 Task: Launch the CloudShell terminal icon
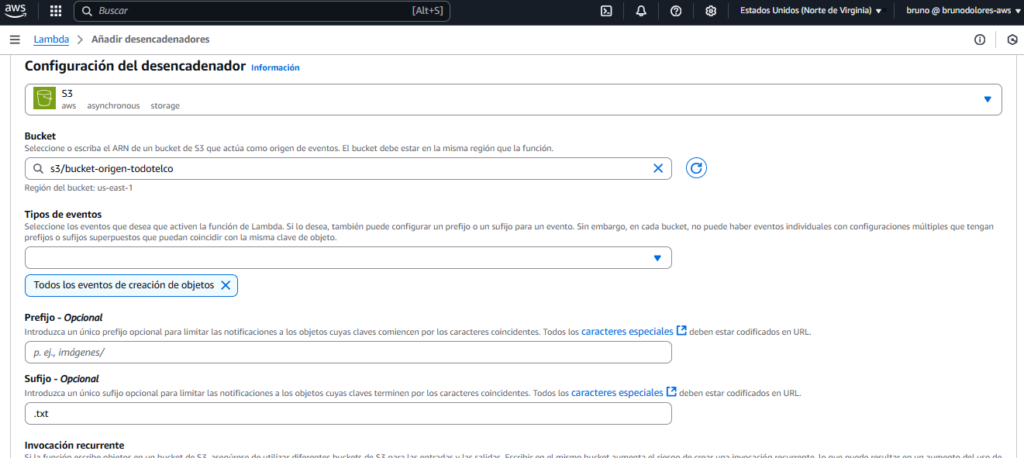pyautogui.click(x=606, y=11)
